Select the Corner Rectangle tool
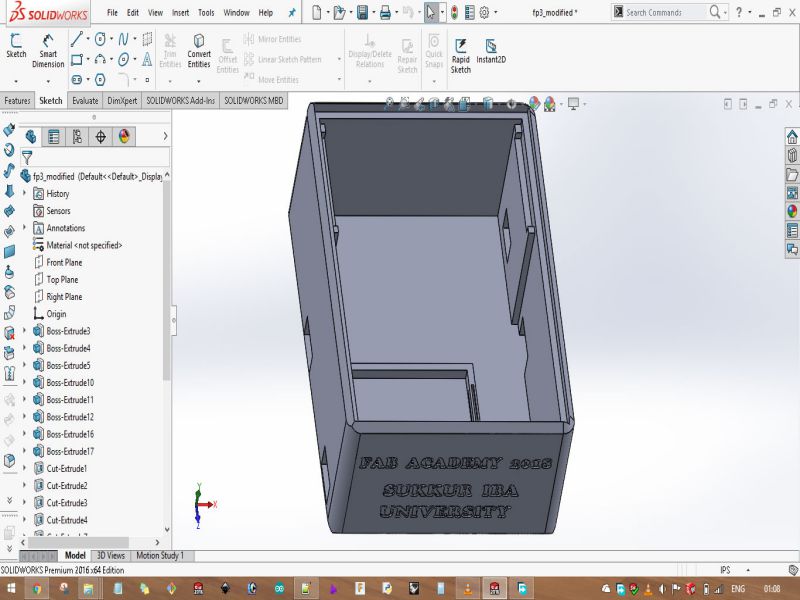The width and height of the screenshot is (800, 600). point(77,60)
